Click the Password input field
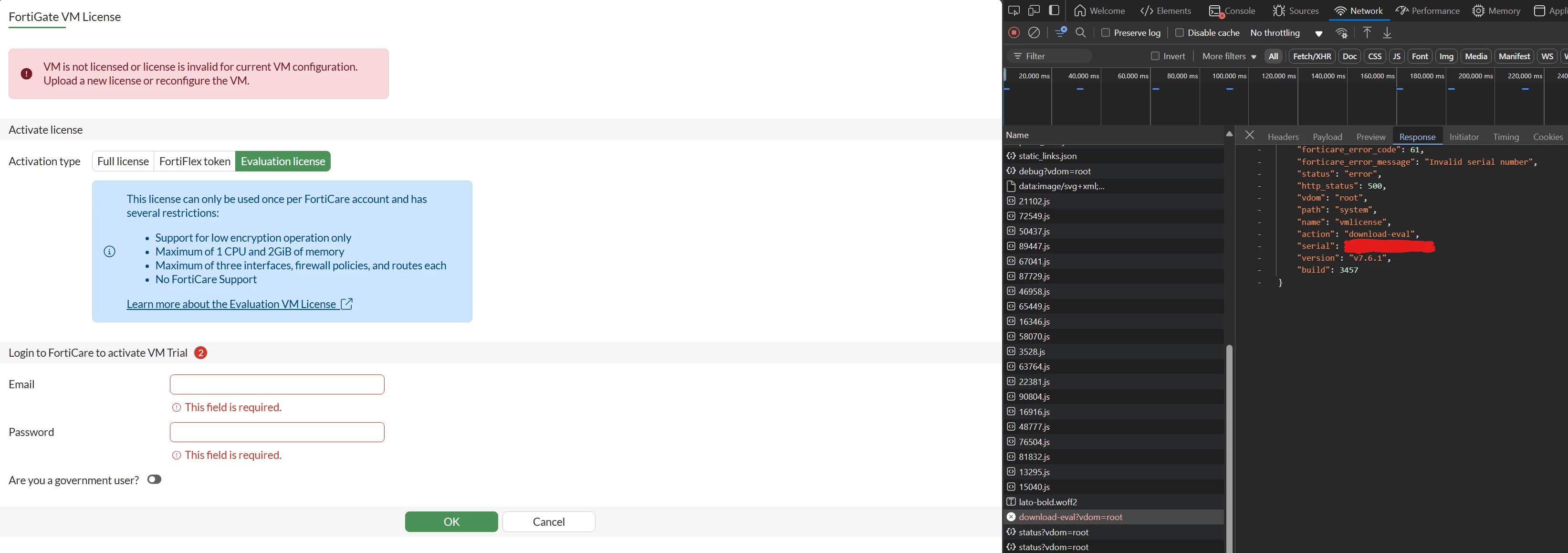 point(277,432)
